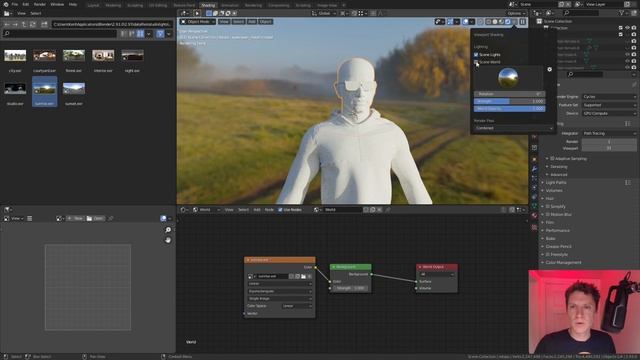The width and height of the screenshot is (640, 360).
Task: Click the file browser back arrow icon
Action: point(7,24)
